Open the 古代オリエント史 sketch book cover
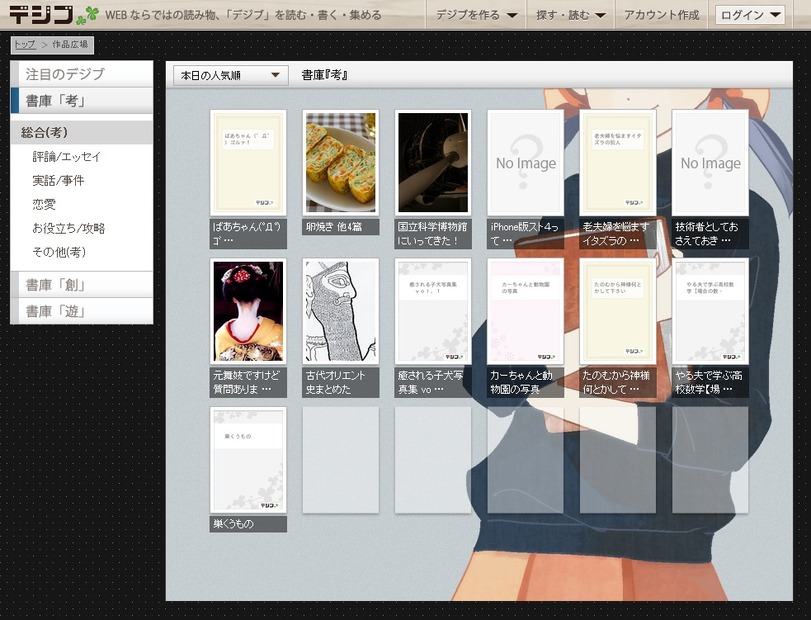The height and width of the screenshot is (620, 811). (340, 311)
